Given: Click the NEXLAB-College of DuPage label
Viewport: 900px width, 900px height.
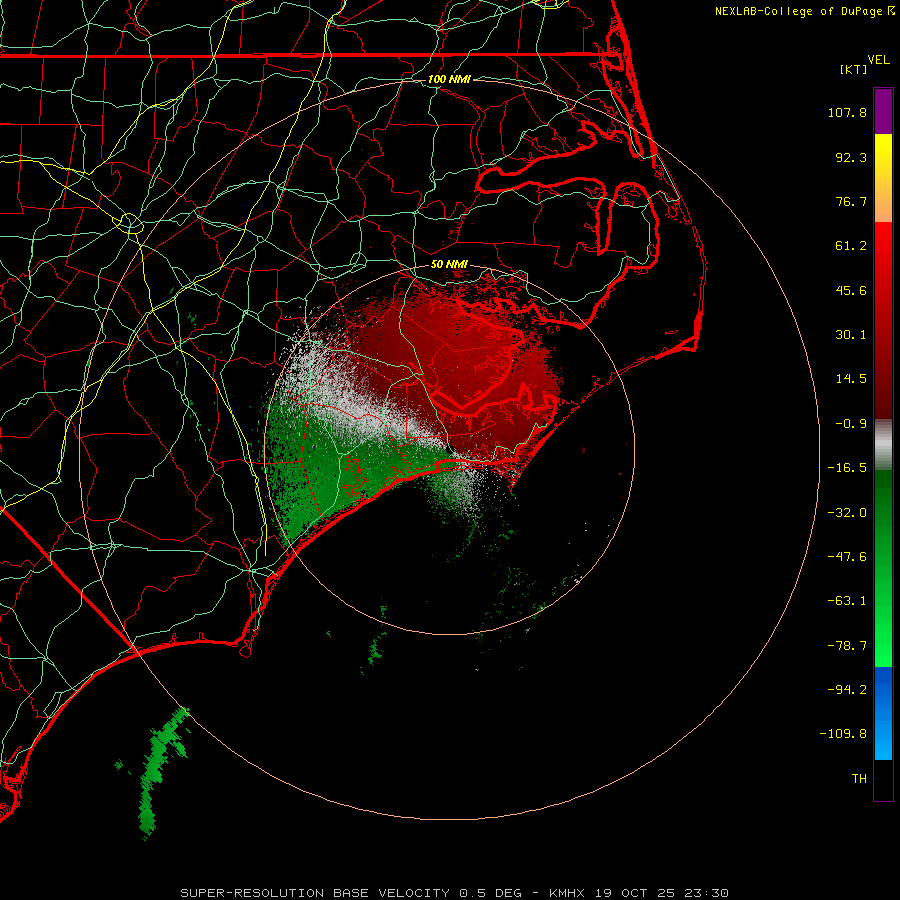Looking at the screenshot, I should (799, 11).
